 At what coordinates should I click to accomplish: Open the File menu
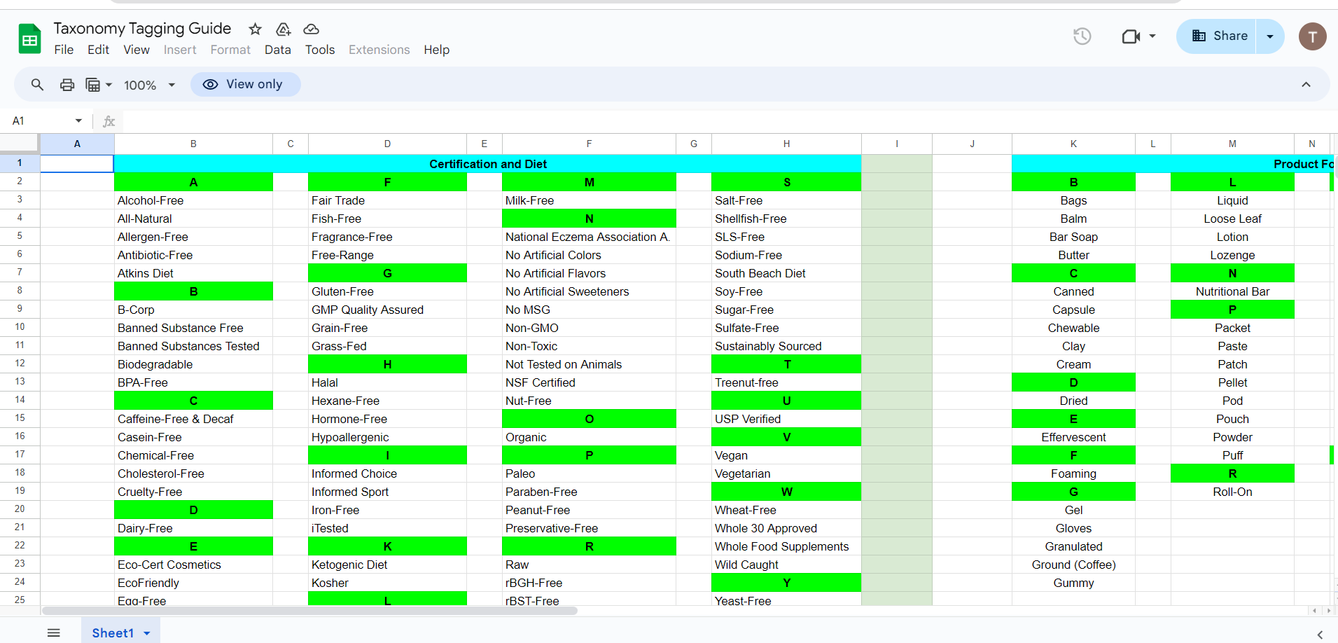[64, 50]
